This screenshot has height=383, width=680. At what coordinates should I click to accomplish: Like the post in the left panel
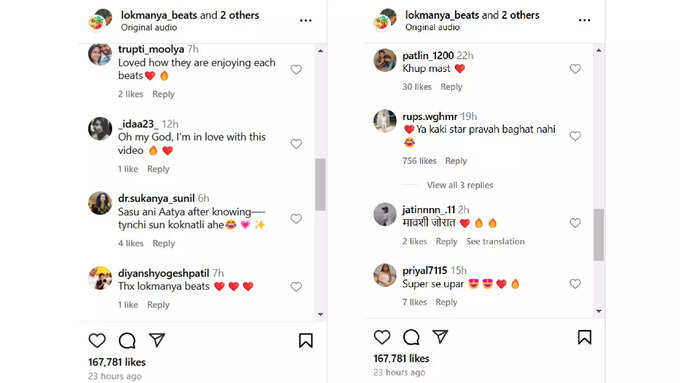(x=97, y=340)
